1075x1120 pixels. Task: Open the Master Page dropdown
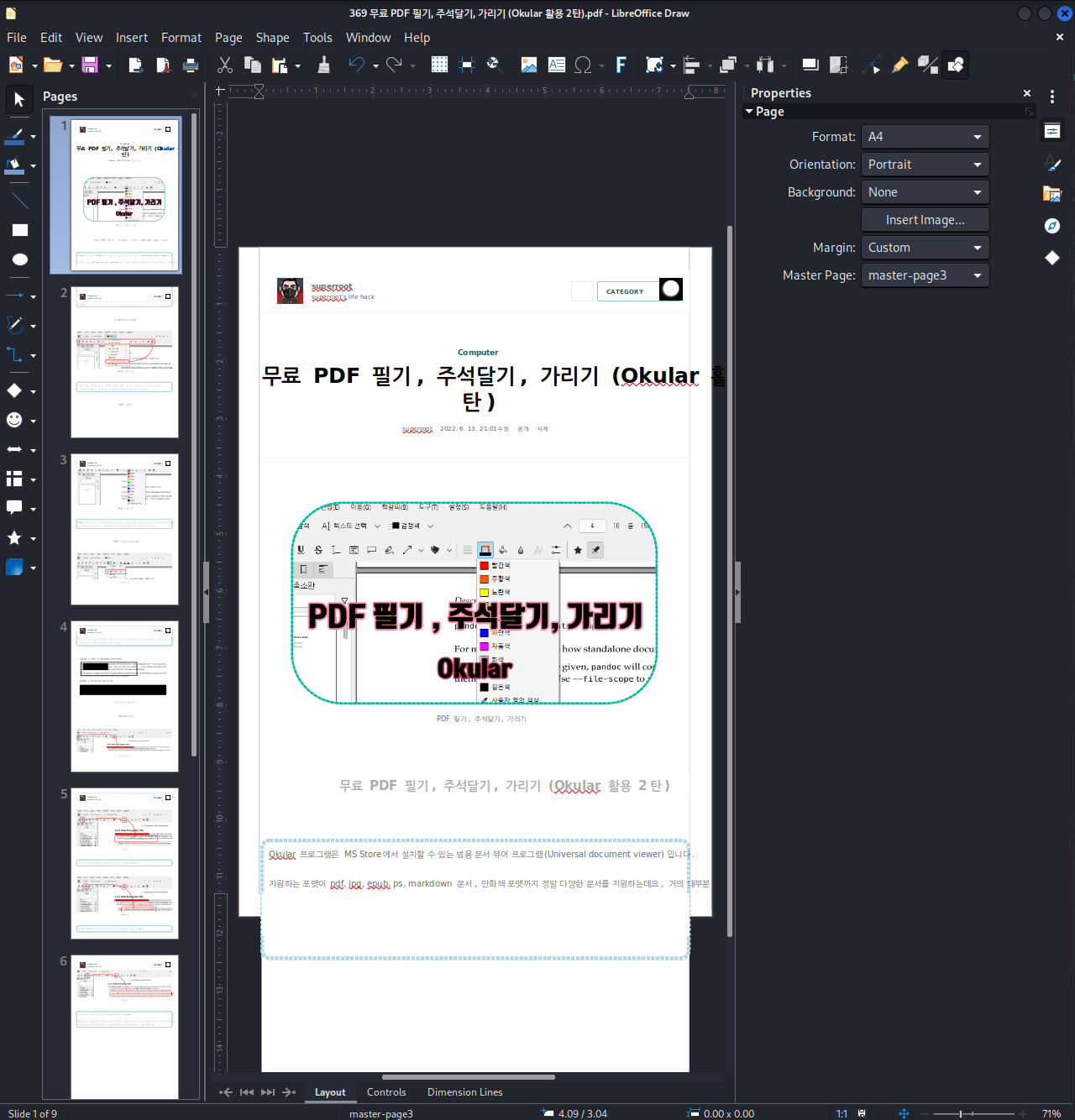(926, 275)
